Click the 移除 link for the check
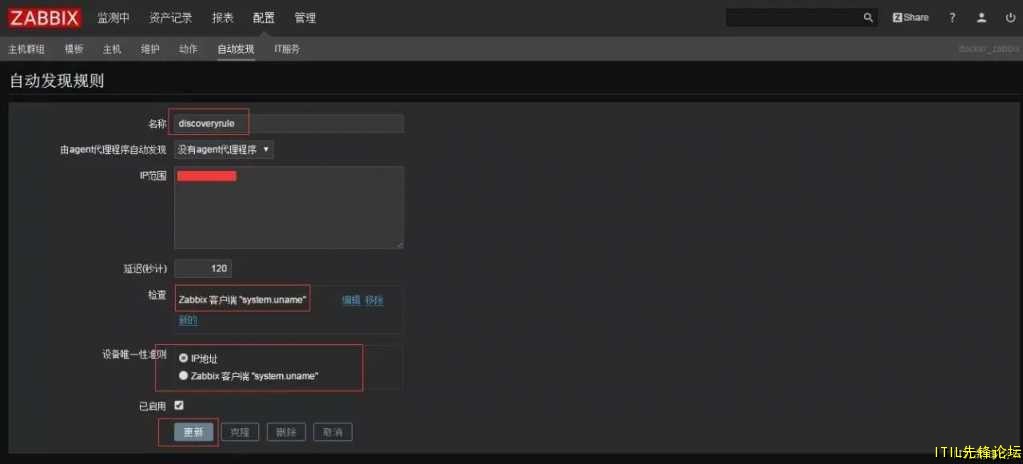Screen dimensions: 1023x464 (x=374, y=300)
